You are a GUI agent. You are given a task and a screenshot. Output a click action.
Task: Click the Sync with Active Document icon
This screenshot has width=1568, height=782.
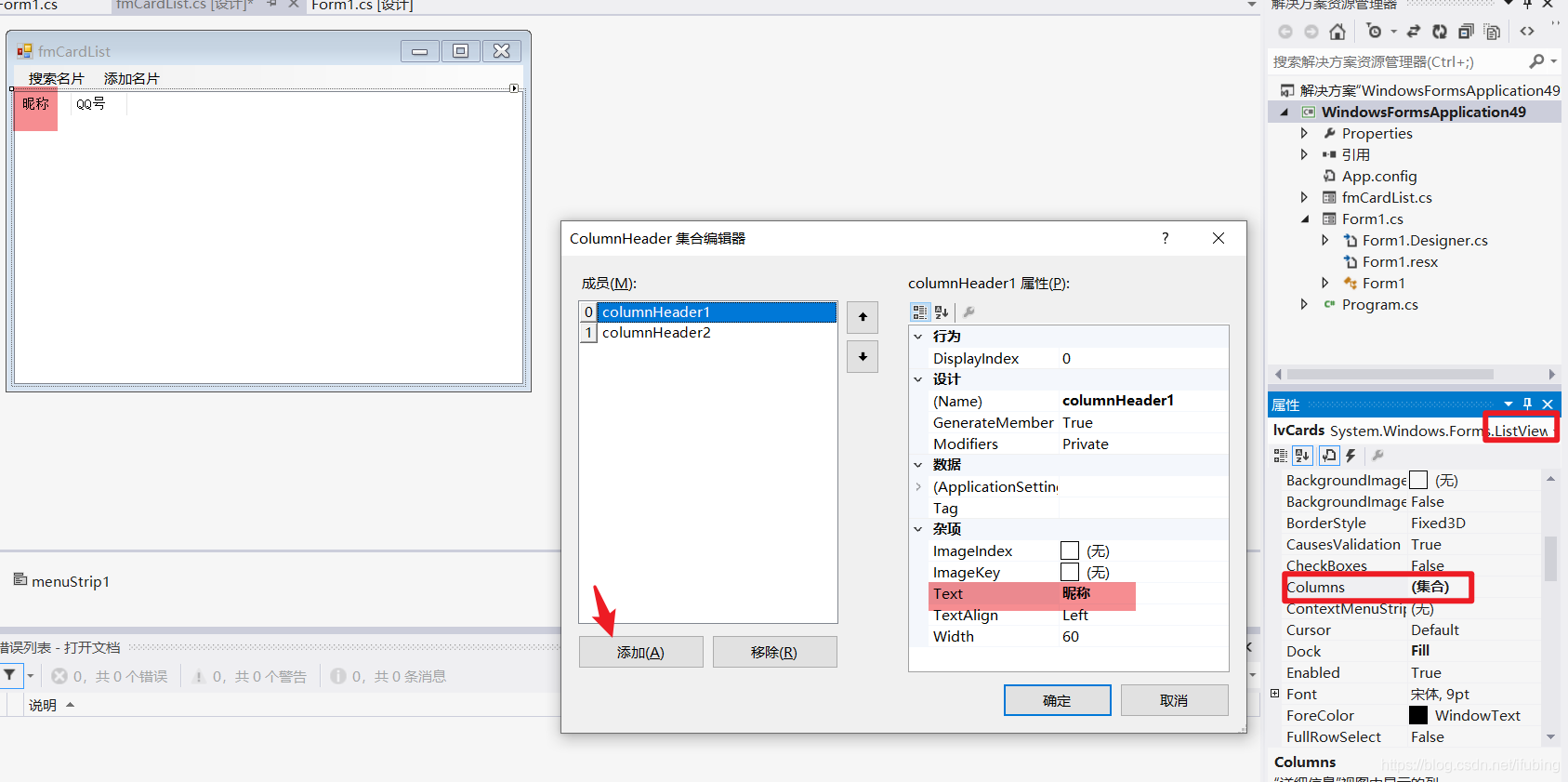click(1414, 32)
